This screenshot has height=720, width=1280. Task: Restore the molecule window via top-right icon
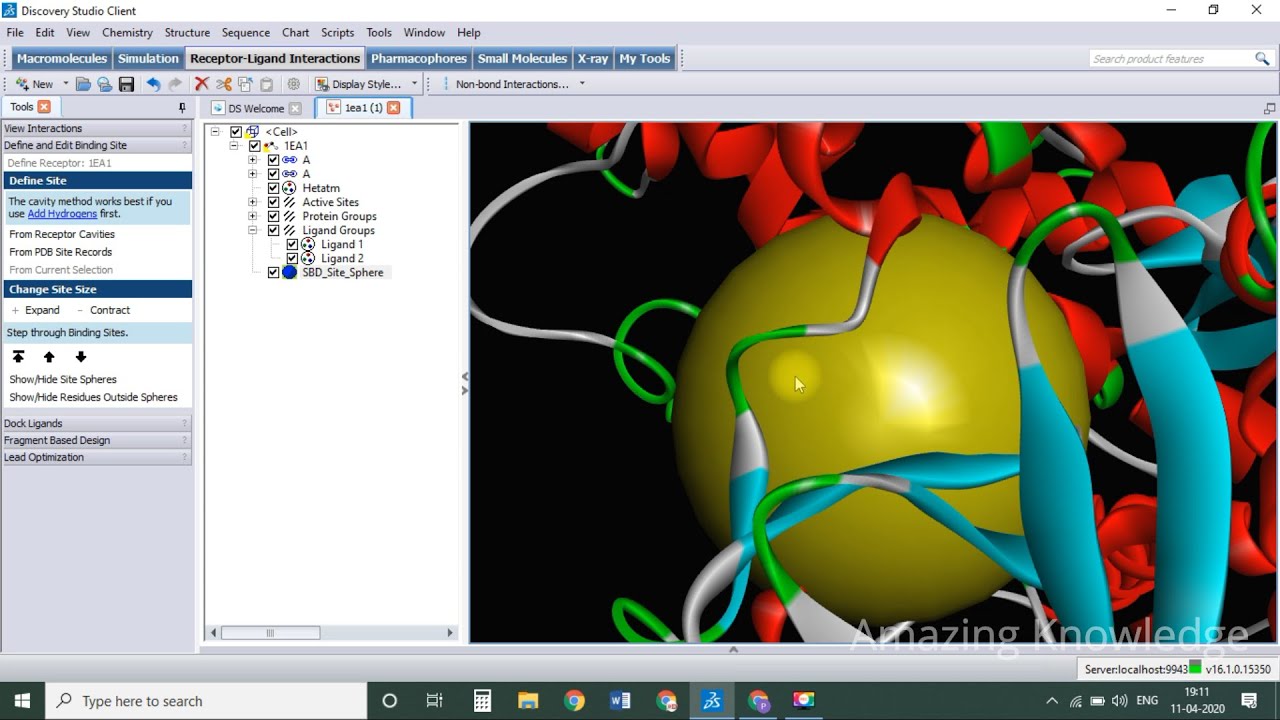pos(1270,108)
